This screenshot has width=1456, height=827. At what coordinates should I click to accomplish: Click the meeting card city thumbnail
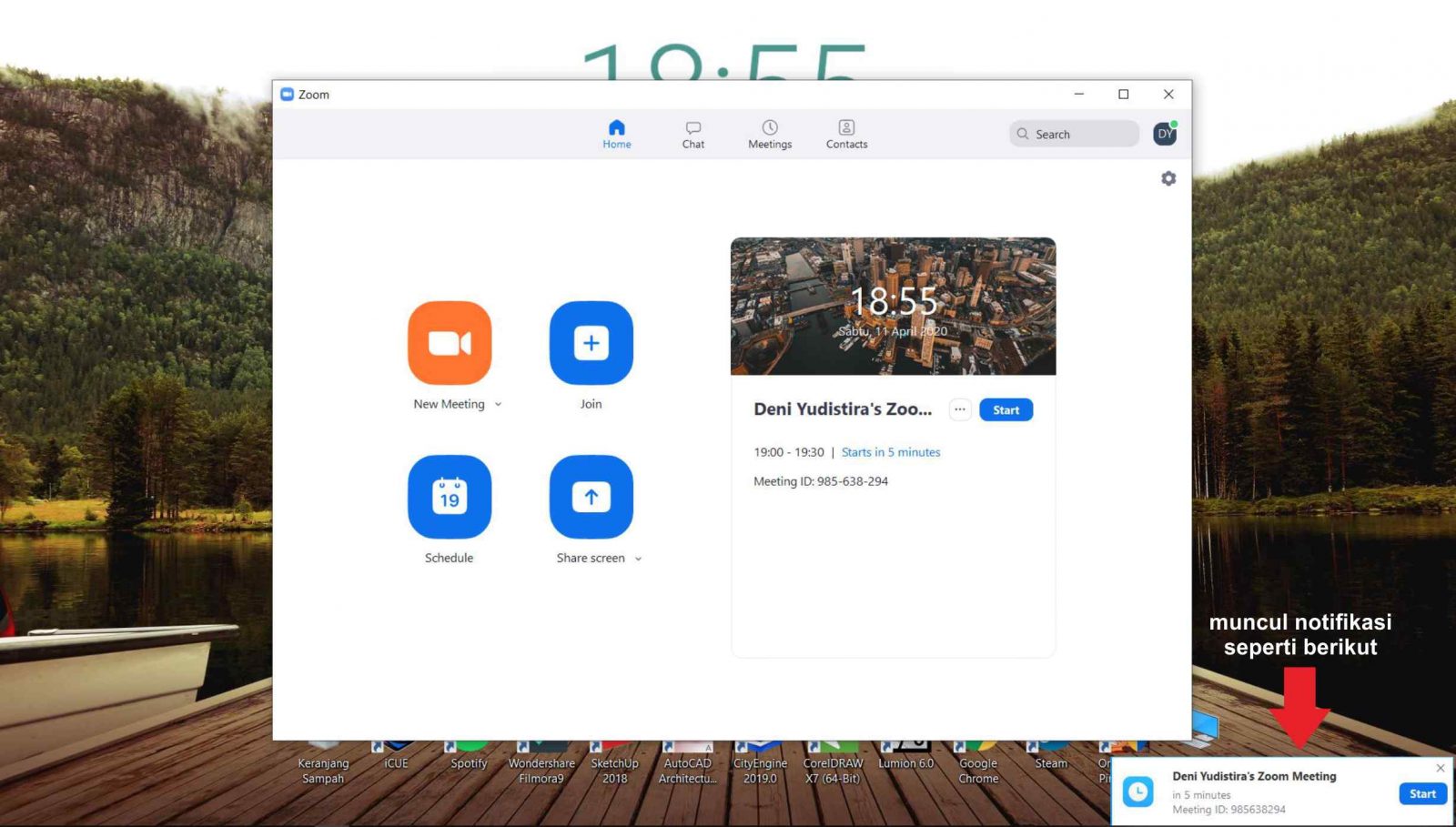[893, 306]
